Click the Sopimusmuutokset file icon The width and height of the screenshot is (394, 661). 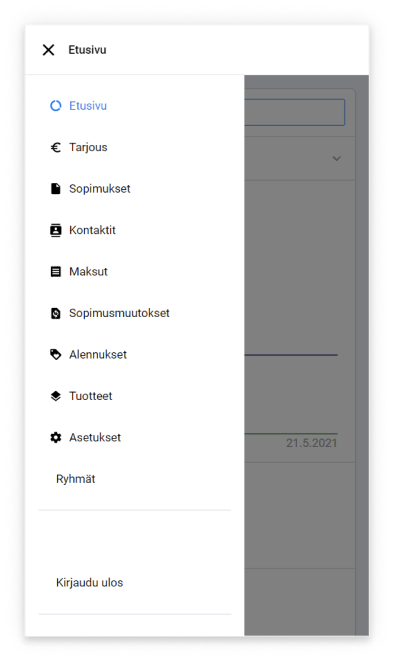[56, 313]
